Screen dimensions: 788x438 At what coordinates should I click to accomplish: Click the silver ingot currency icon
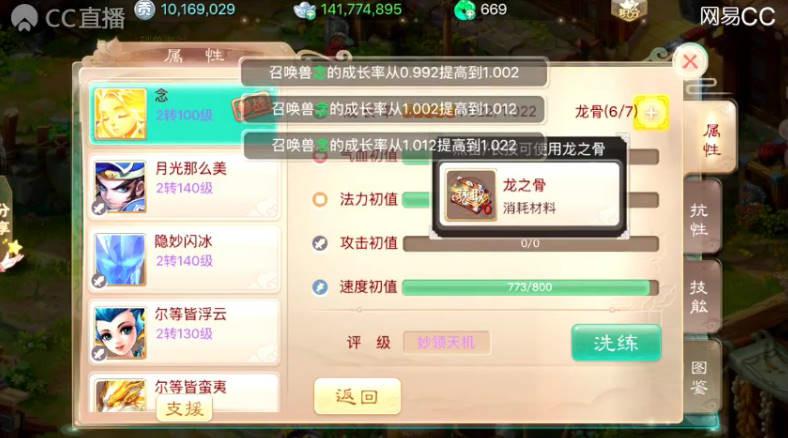[x=304, y=10]
